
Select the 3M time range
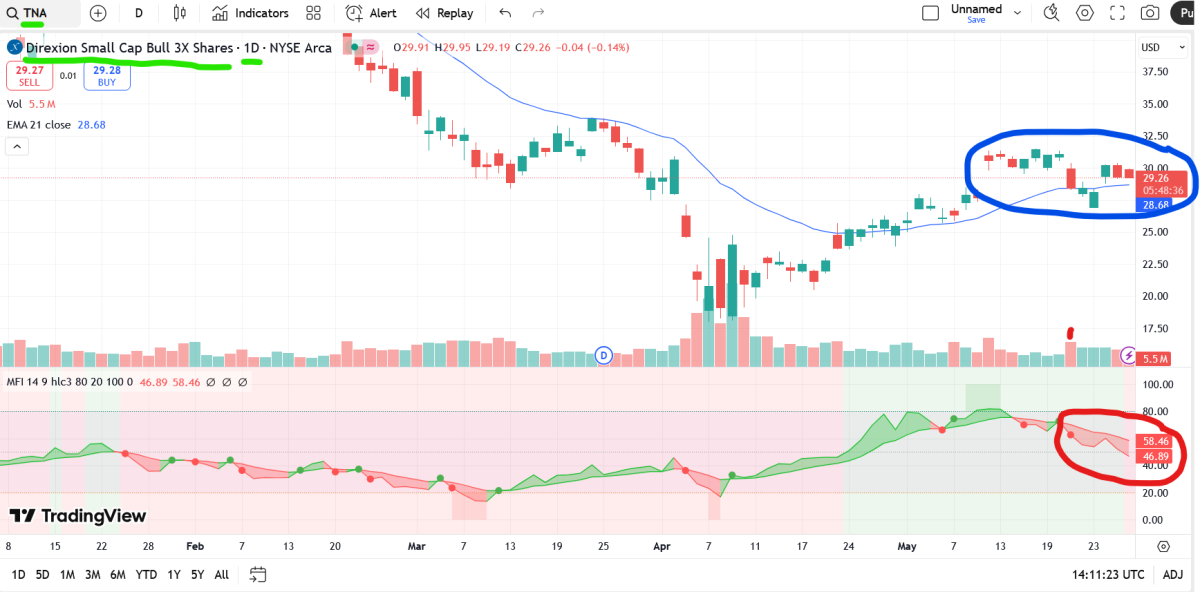[x=92, y=574]
